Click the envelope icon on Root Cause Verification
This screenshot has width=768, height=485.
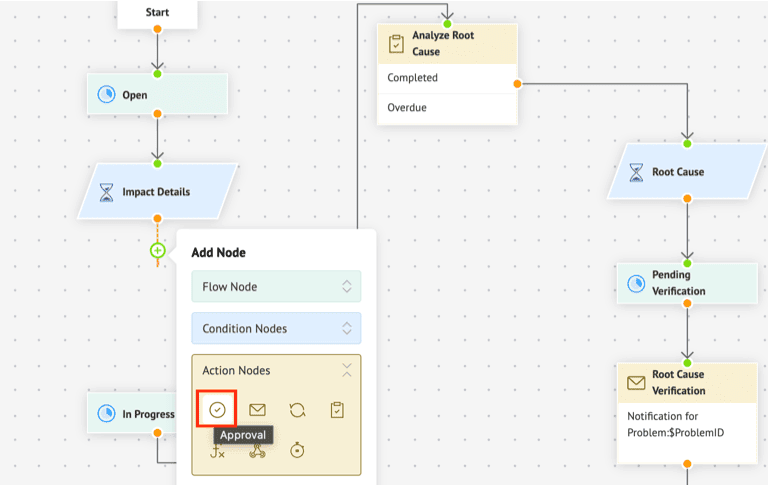[636, 383]
